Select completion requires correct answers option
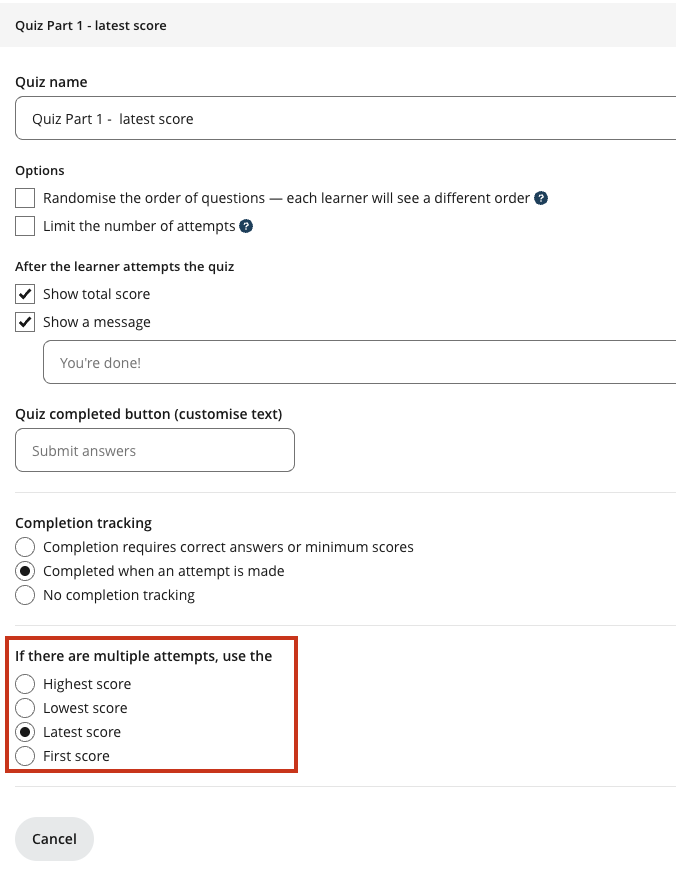This screenshot has height=886, width=676. (x=25, y=547)
